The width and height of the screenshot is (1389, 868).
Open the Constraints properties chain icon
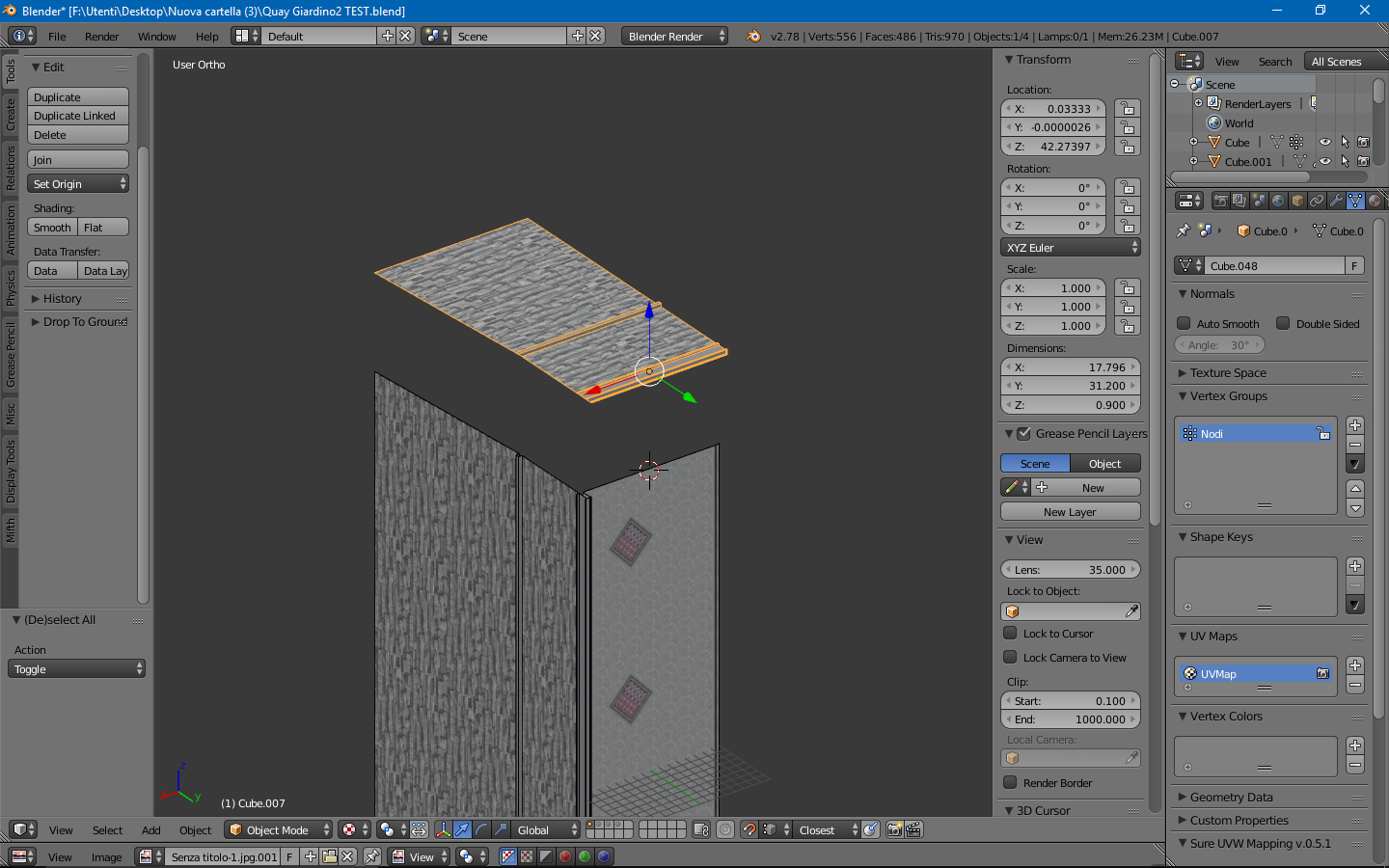click(1317, 202)
